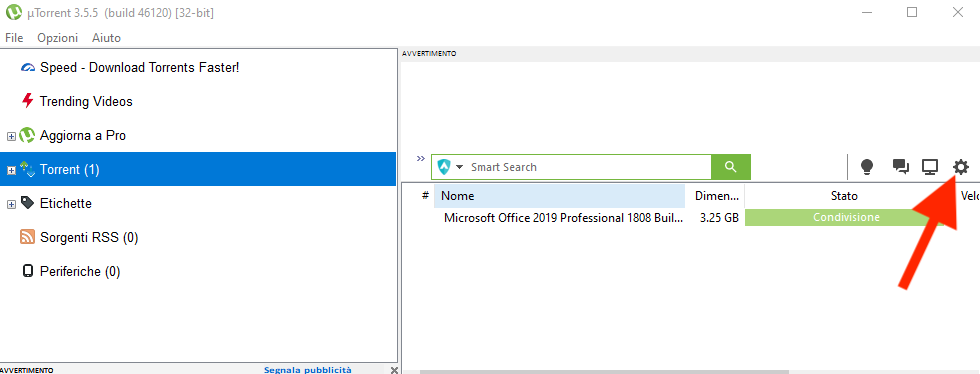Click the RSS feed icon
This screenshot has height=374, width=980.
coord(27,236)
